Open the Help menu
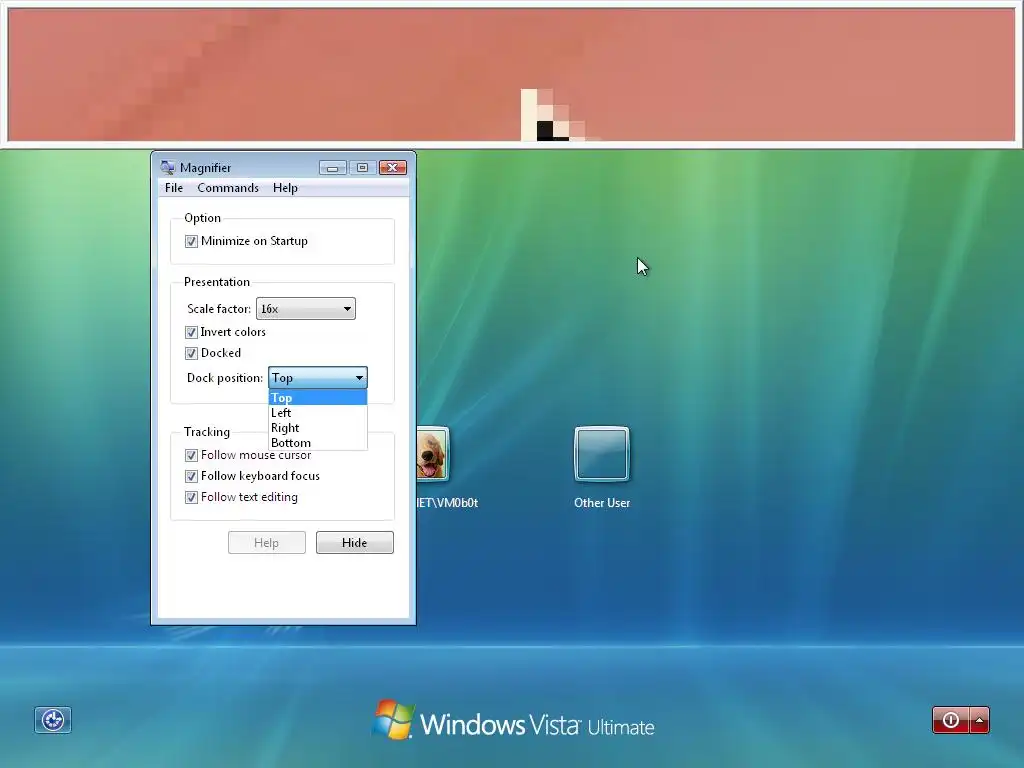The width and height of the screenshot is (1024, 768). point(285,188)
